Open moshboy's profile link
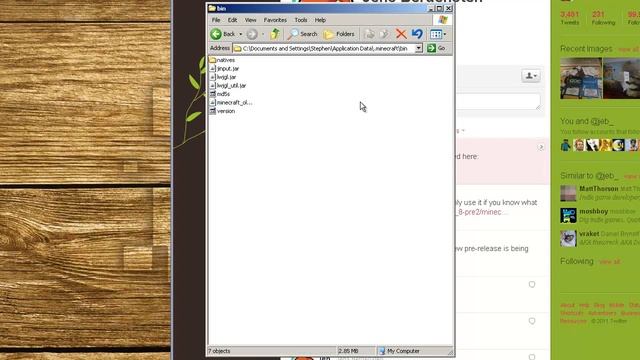The height and width of the screenshot is (360, 640). pyautogui.click(x=593, y=211)
